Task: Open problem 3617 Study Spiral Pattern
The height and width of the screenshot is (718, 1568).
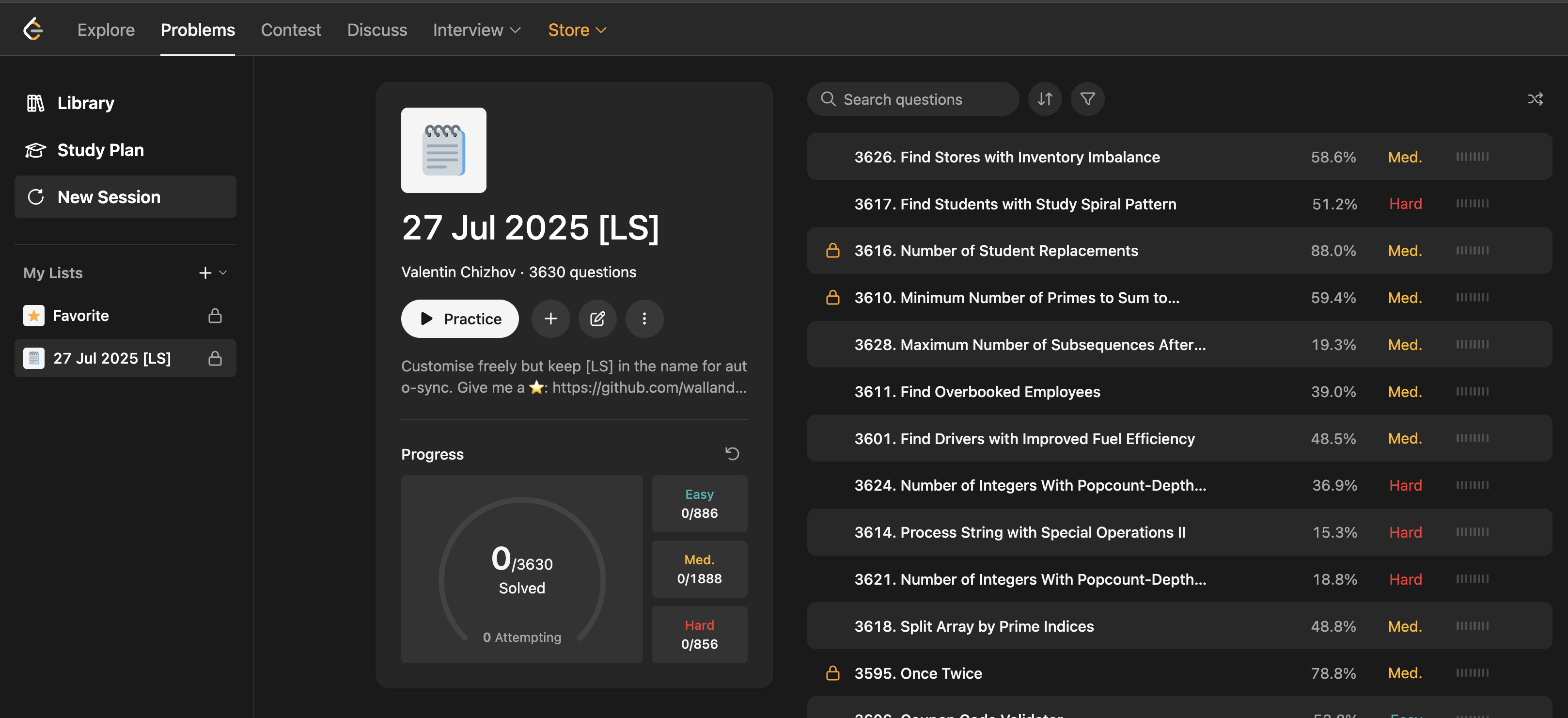Action: [1015, 204]
